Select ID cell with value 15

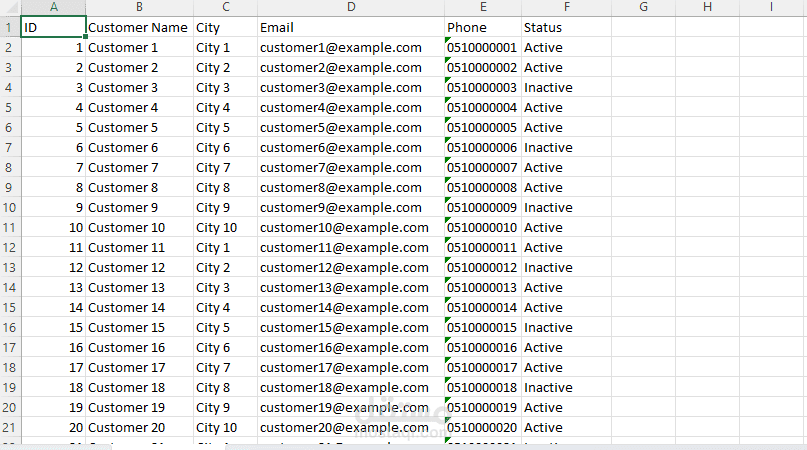pyautogui.click(x=54, y=327)
